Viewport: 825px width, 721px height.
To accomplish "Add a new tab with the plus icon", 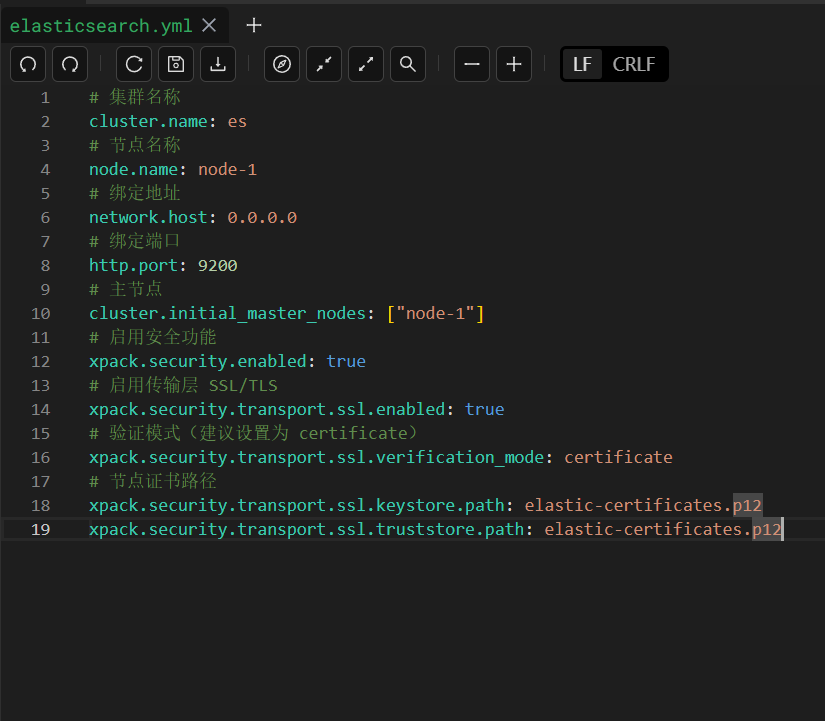I will [254, 25].
